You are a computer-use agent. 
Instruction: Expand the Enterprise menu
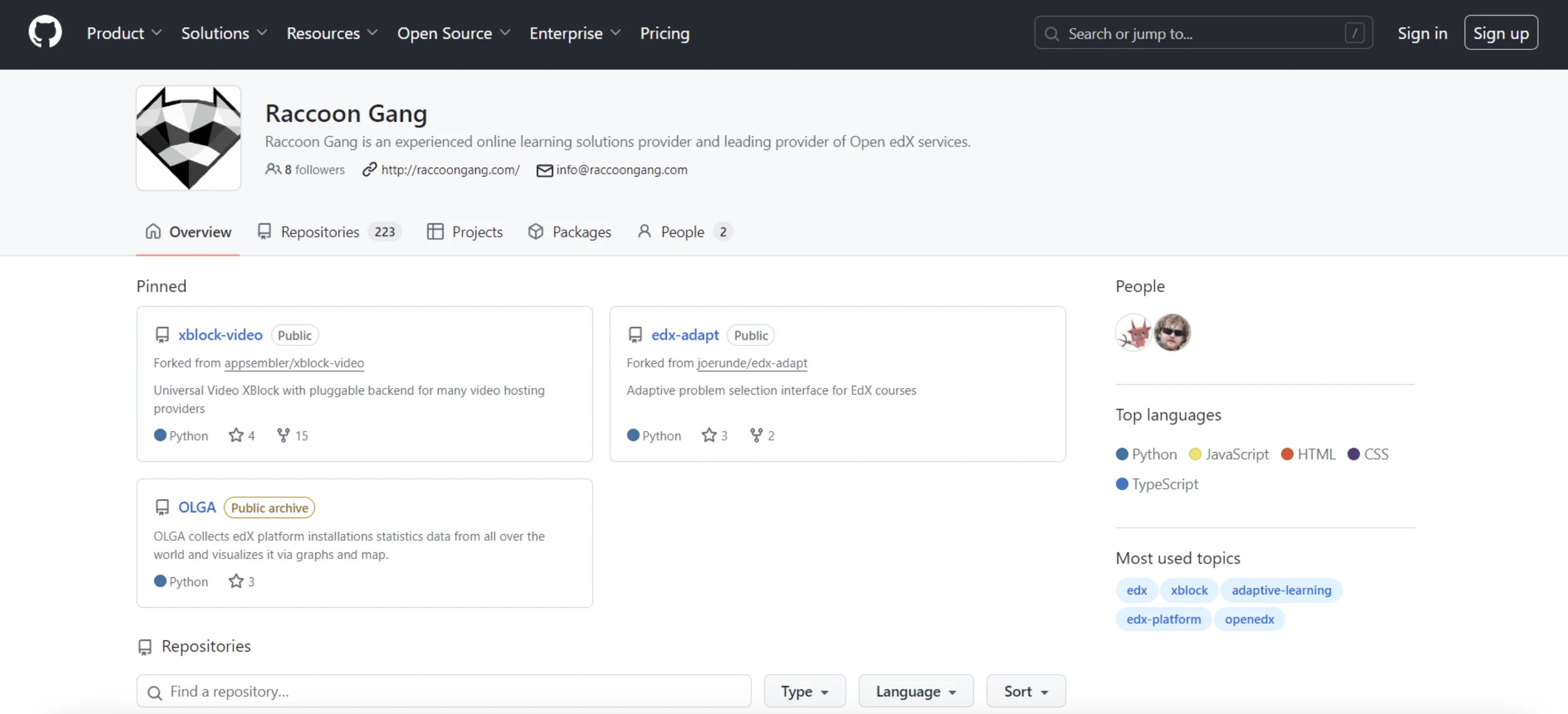click(x=575, y=33)
